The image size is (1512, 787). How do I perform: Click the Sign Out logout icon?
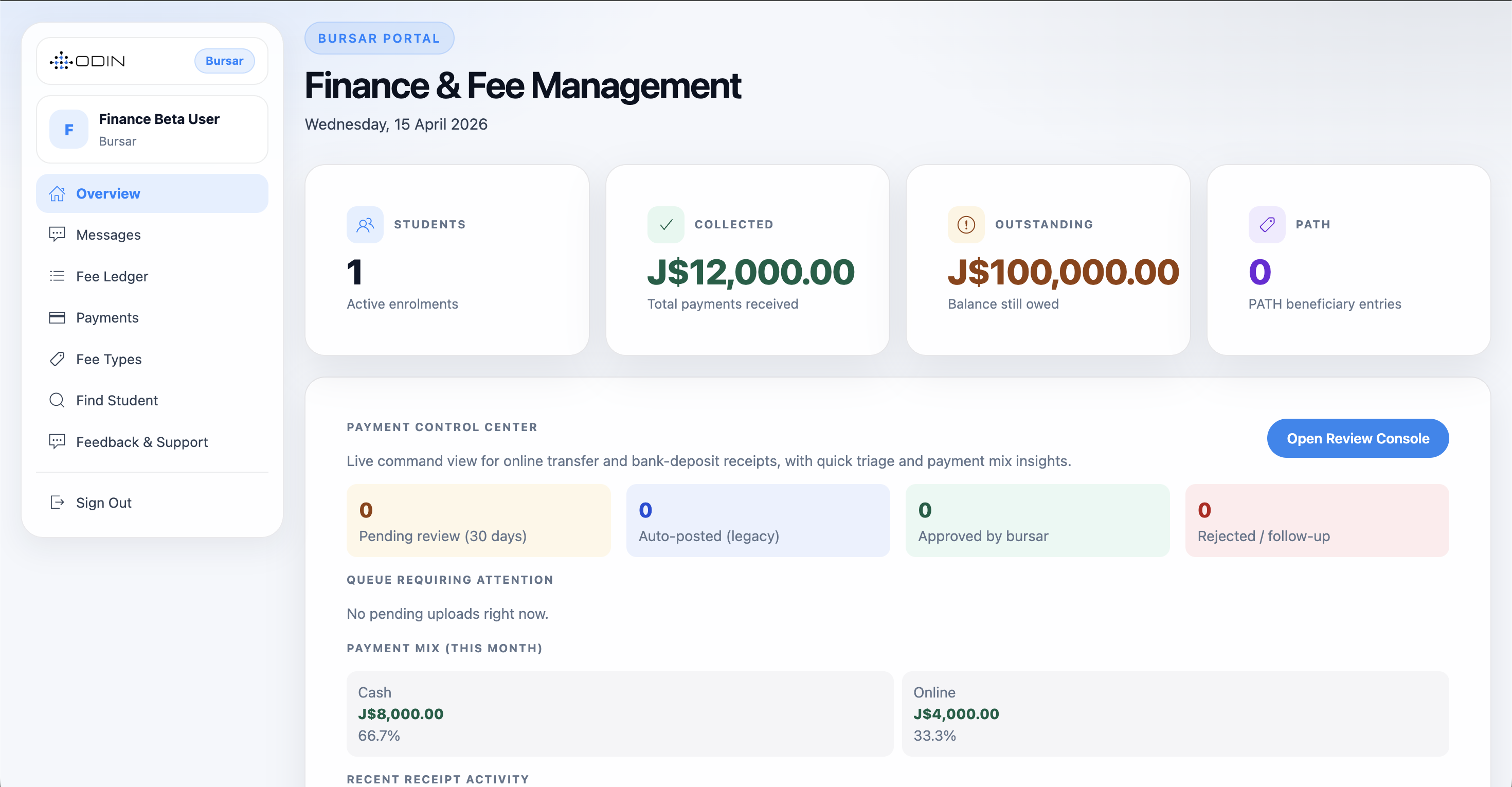click(57, 503)
